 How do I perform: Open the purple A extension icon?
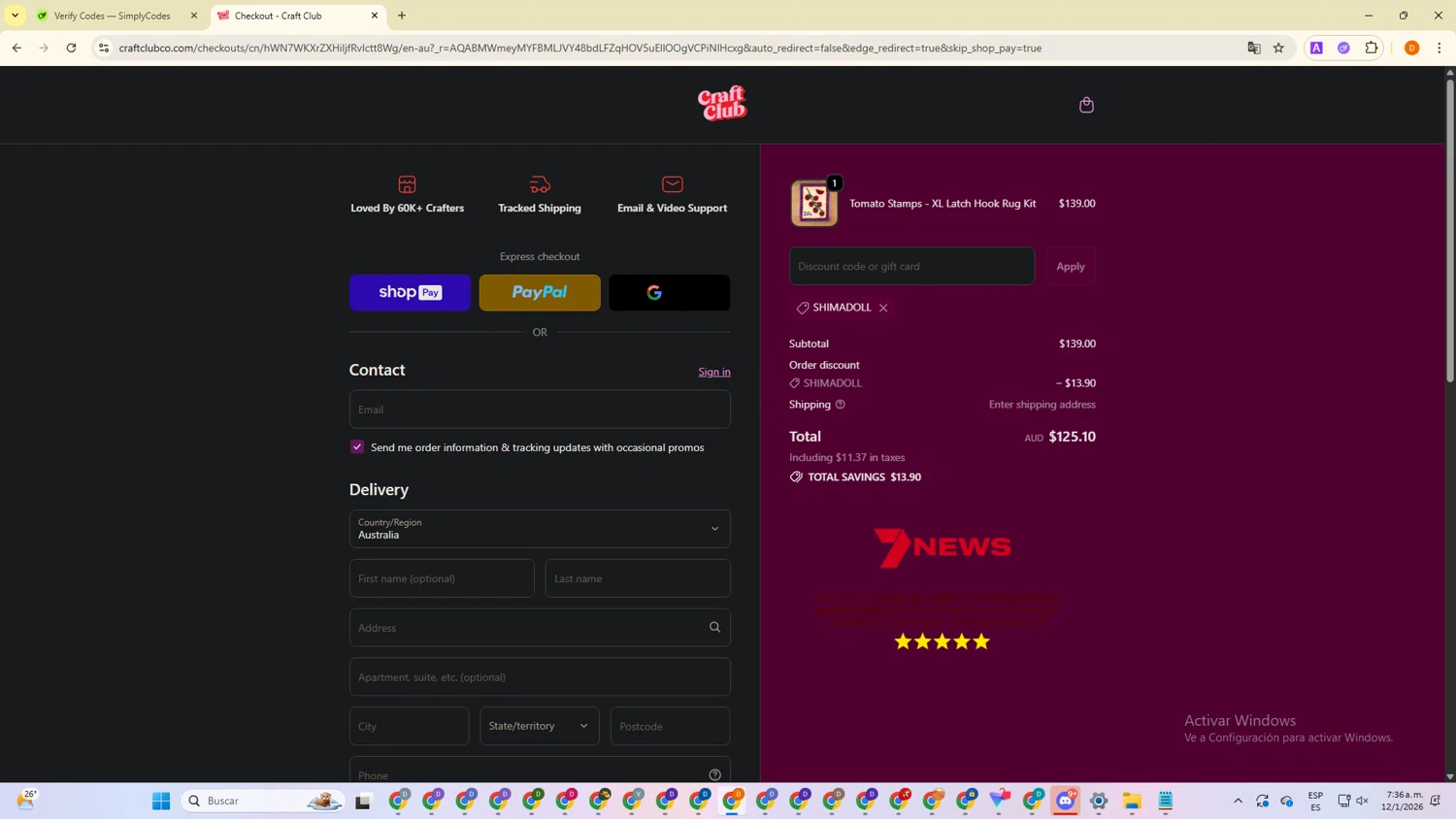pos(1316,48)
